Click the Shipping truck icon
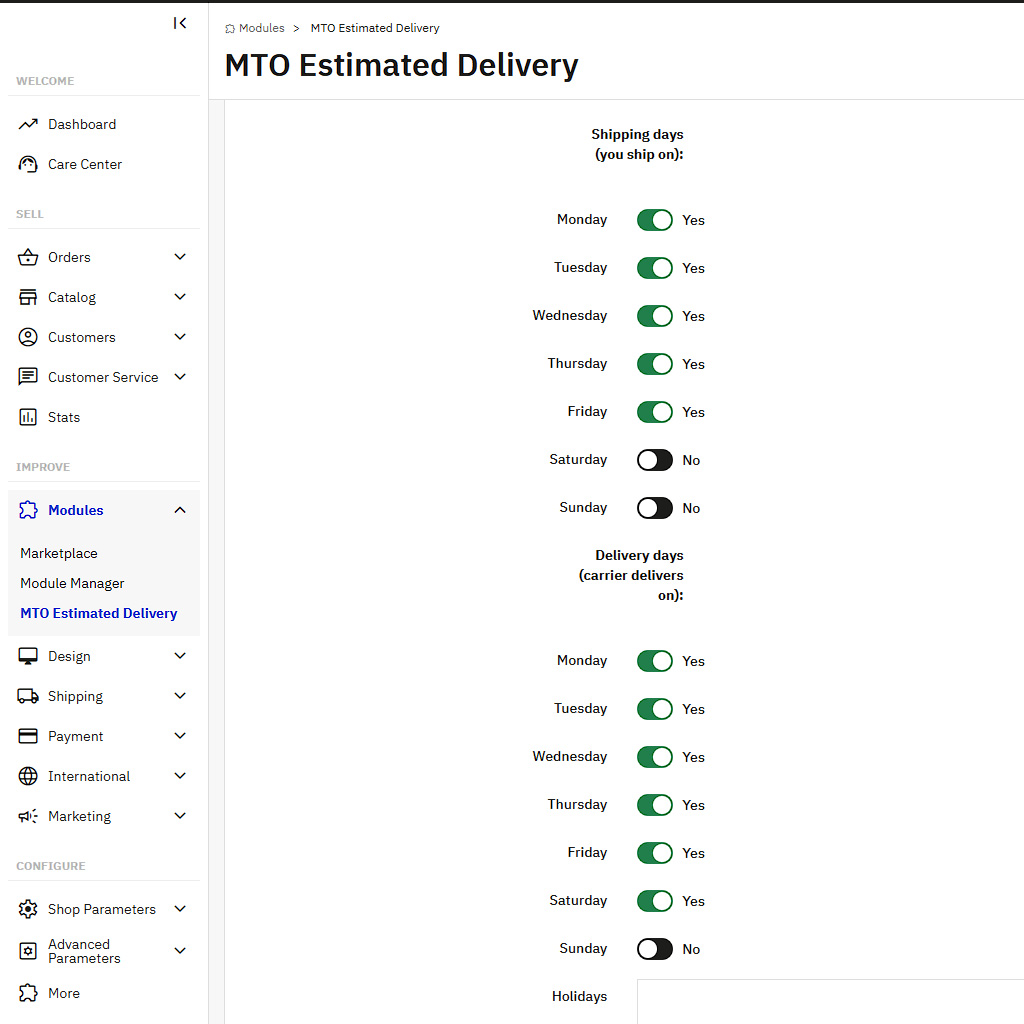Screen dimensions: 1024x1024 28,696
